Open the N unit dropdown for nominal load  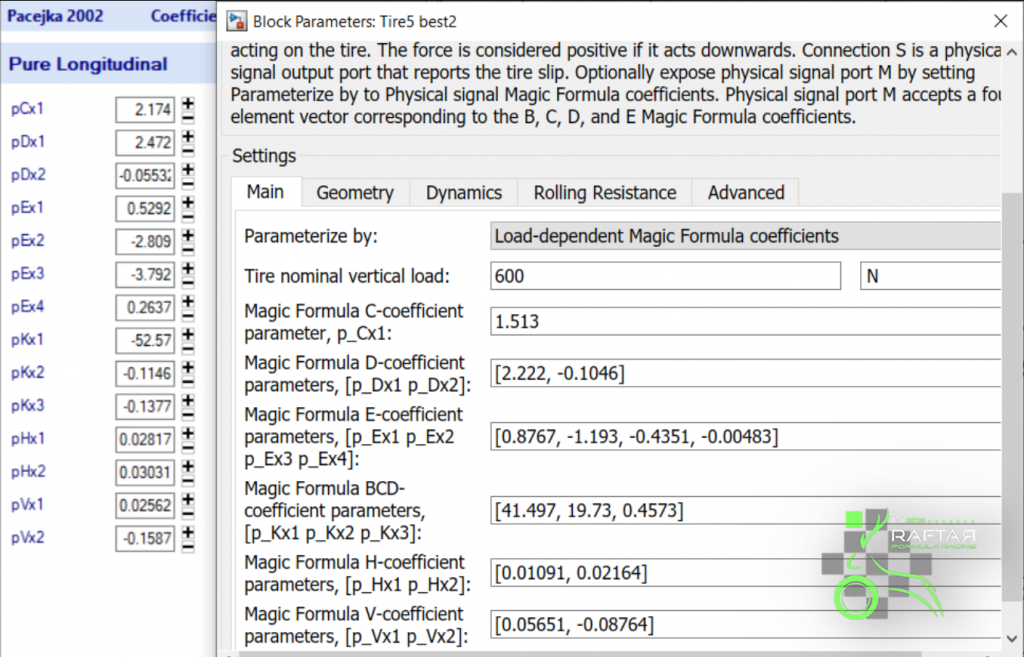coord(930,276)
